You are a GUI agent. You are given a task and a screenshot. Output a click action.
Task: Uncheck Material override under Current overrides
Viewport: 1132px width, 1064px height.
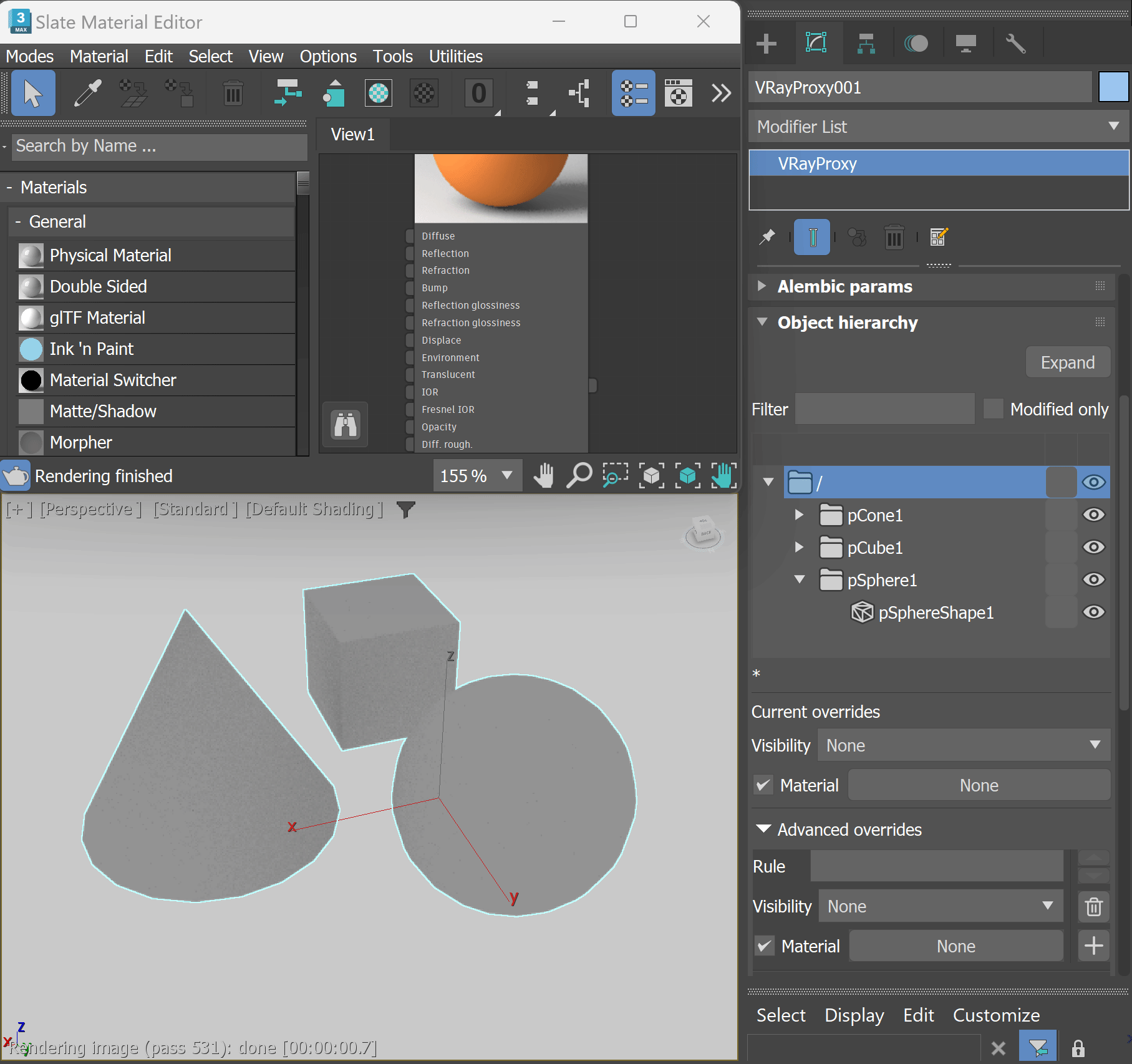pos(762,785)
